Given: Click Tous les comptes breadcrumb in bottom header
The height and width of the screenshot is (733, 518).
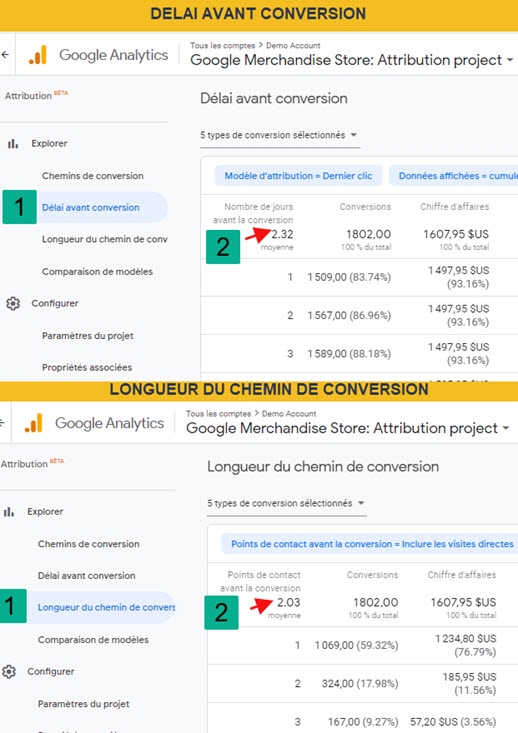Looking at the screenshot, I should [218, 414].
